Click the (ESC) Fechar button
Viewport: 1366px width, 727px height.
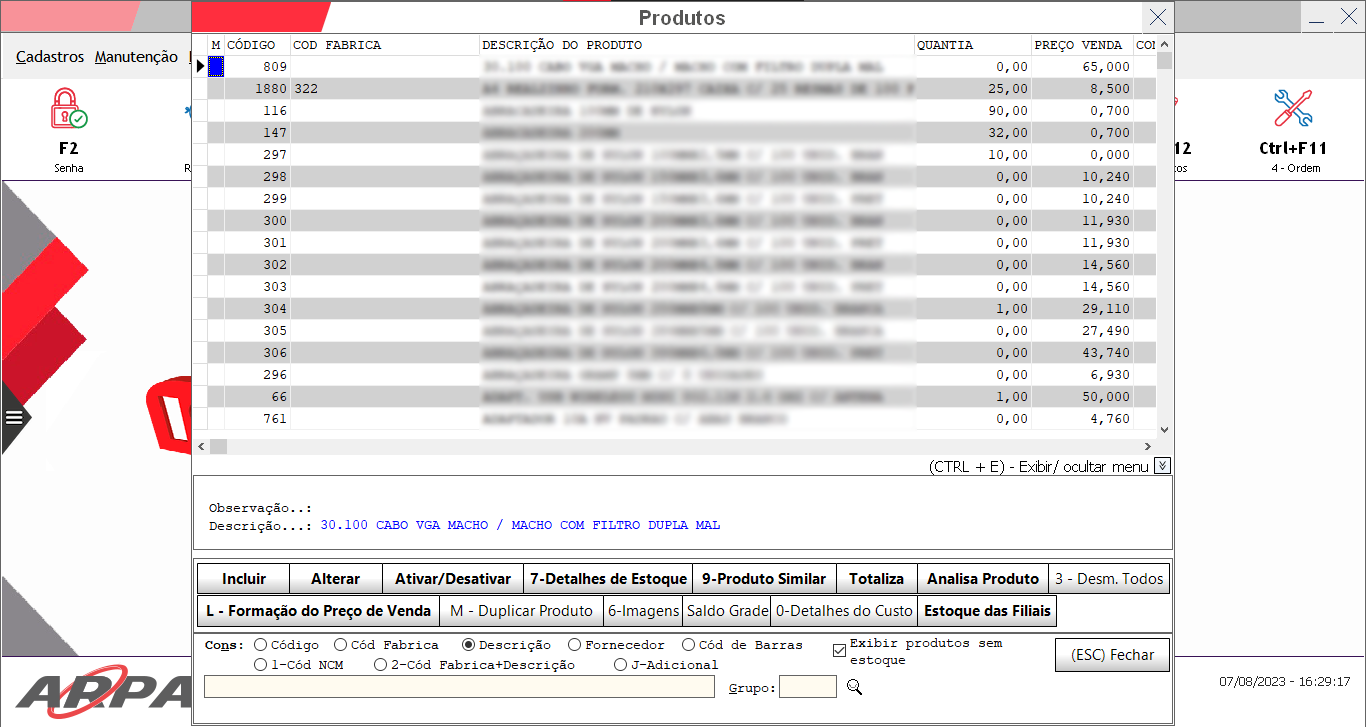pos(1112,655)
